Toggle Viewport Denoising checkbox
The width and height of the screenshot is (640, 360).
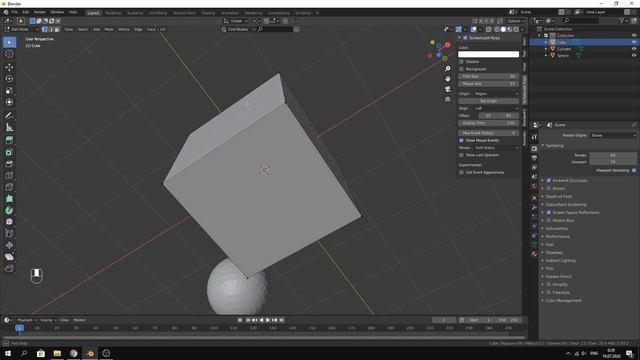pyautogui.click(x=634, y=170)
